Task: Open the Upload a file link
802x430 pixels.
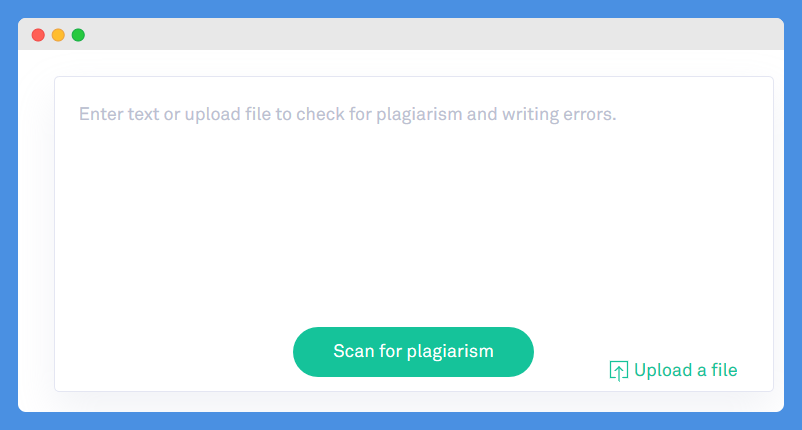Action: 673,370
